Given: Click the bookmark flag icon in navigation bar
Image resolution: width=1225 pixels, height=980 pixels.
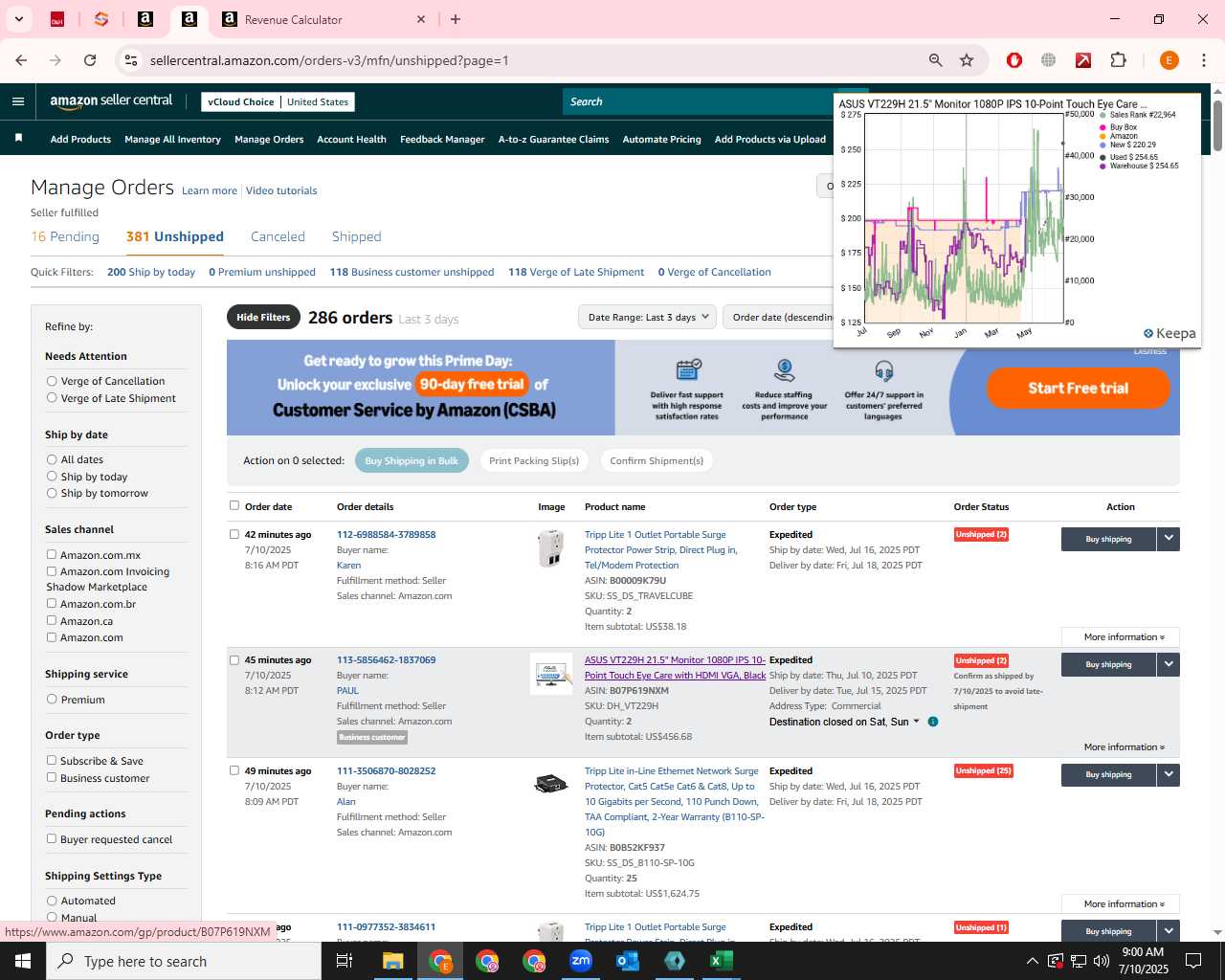Looking at the screenshot, I should [18, 139].
